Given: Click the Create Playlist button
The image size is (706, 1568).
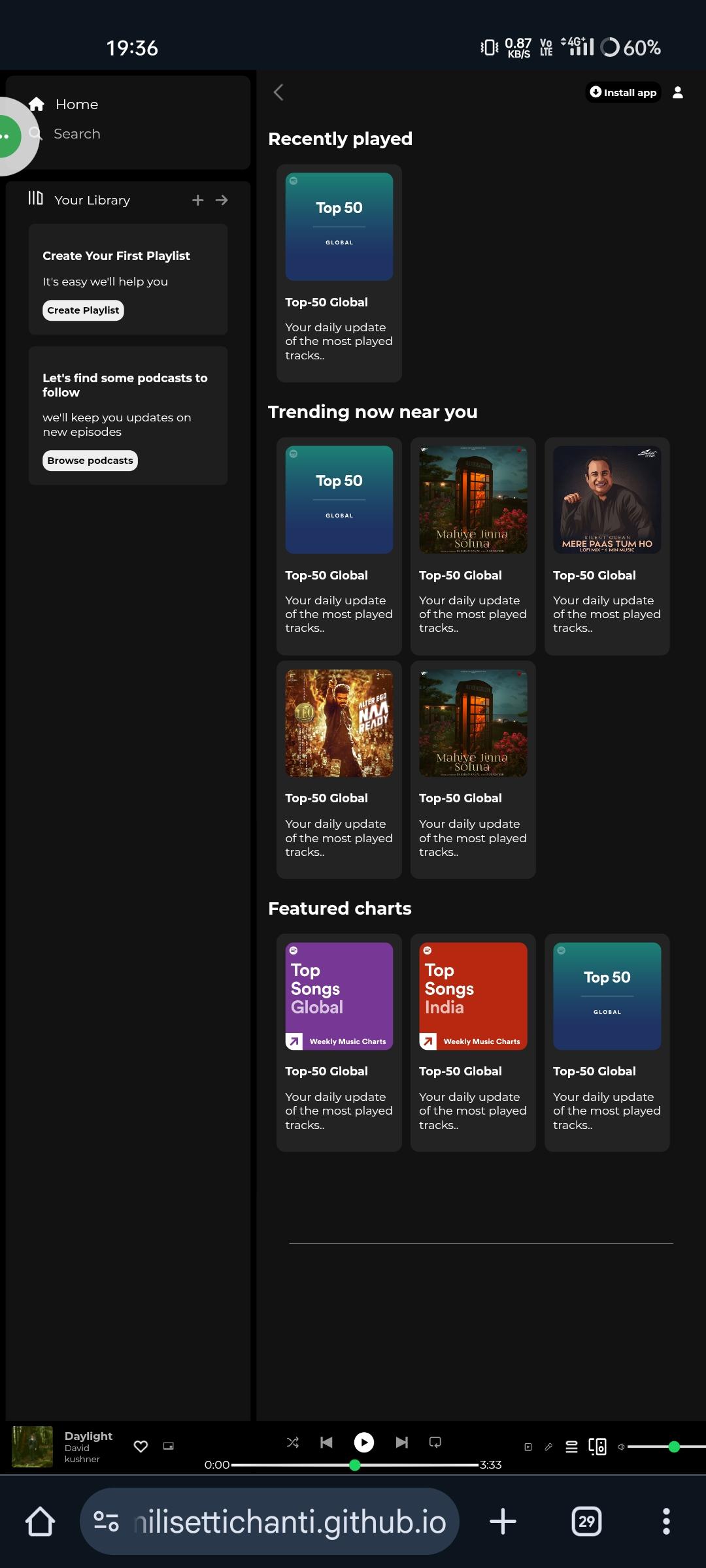Looking at the screenshot, I should tap(83, 310).
